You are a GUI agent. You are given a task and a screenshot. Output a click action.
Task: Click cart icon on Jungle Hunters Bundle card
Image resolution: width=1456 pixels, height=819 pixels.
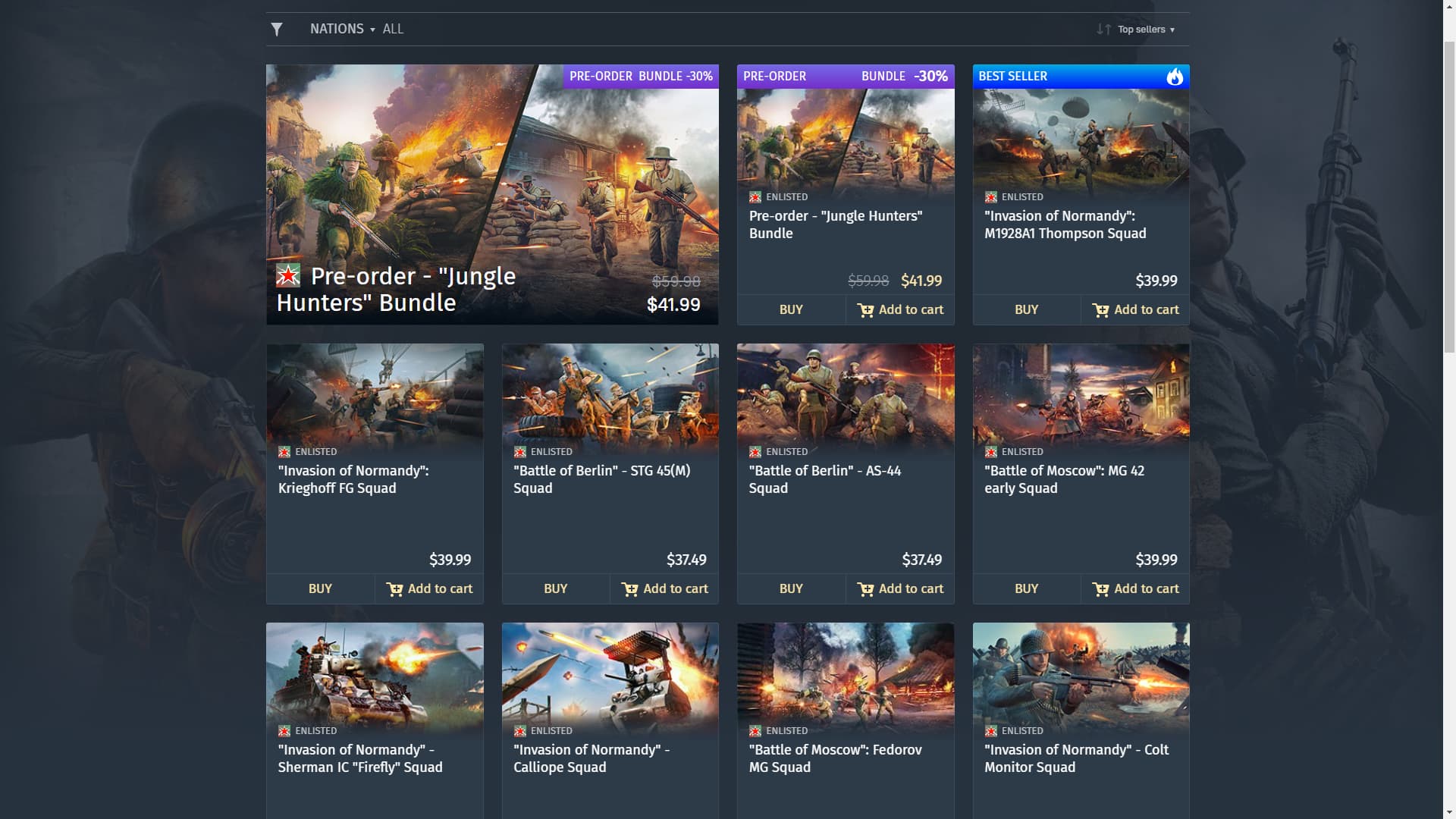coord(865,310)
